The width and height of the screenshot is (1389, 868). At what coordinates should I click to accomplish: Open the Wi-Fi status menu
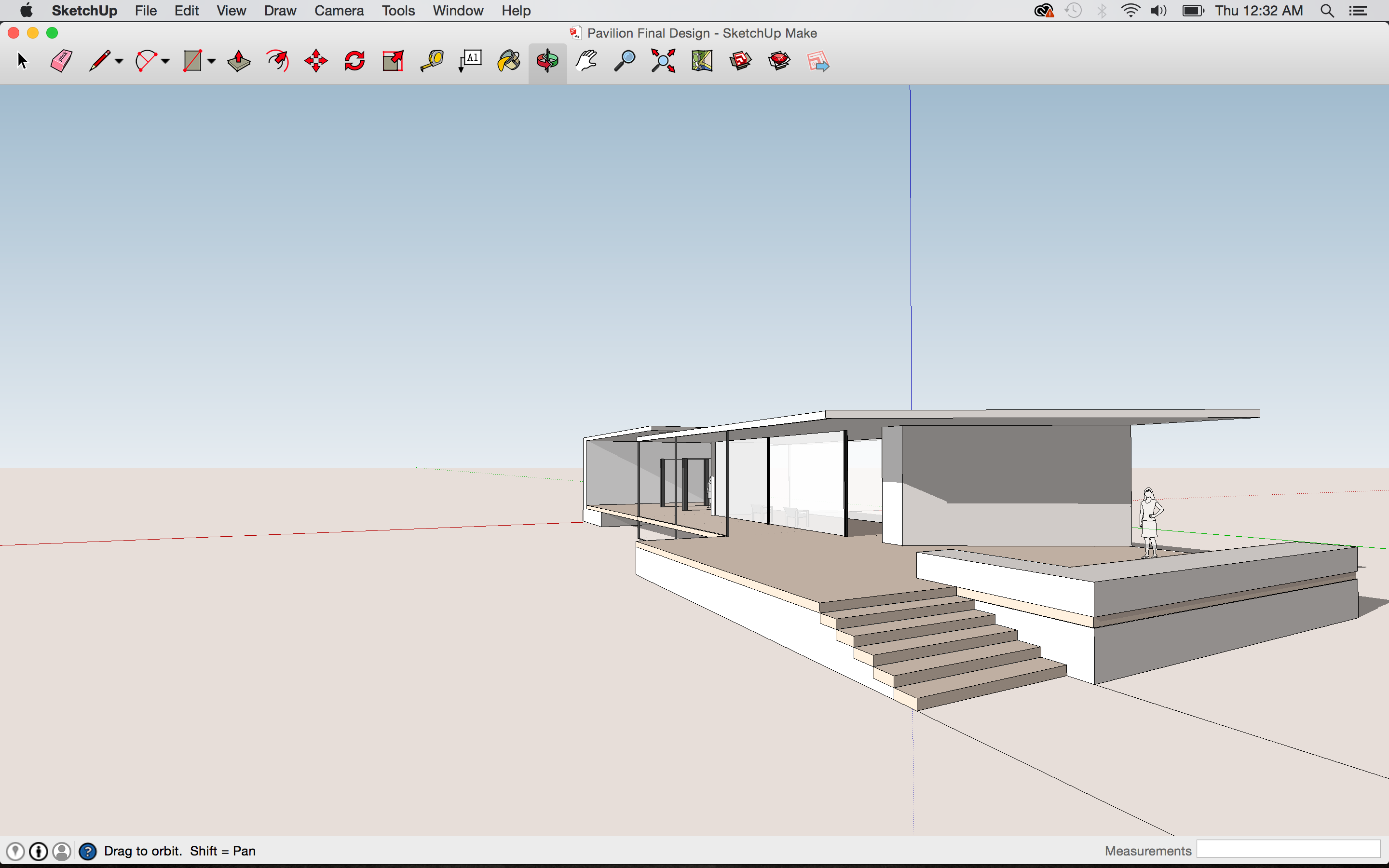point(1130,10)
